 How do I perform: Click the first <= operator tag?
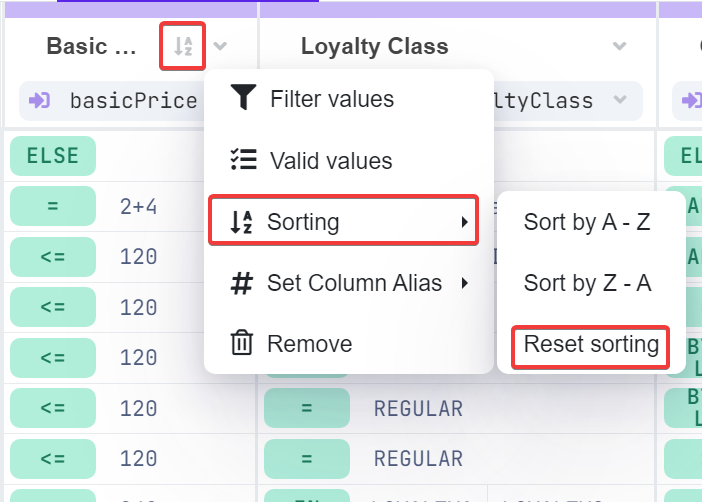[x=52, y=257]
